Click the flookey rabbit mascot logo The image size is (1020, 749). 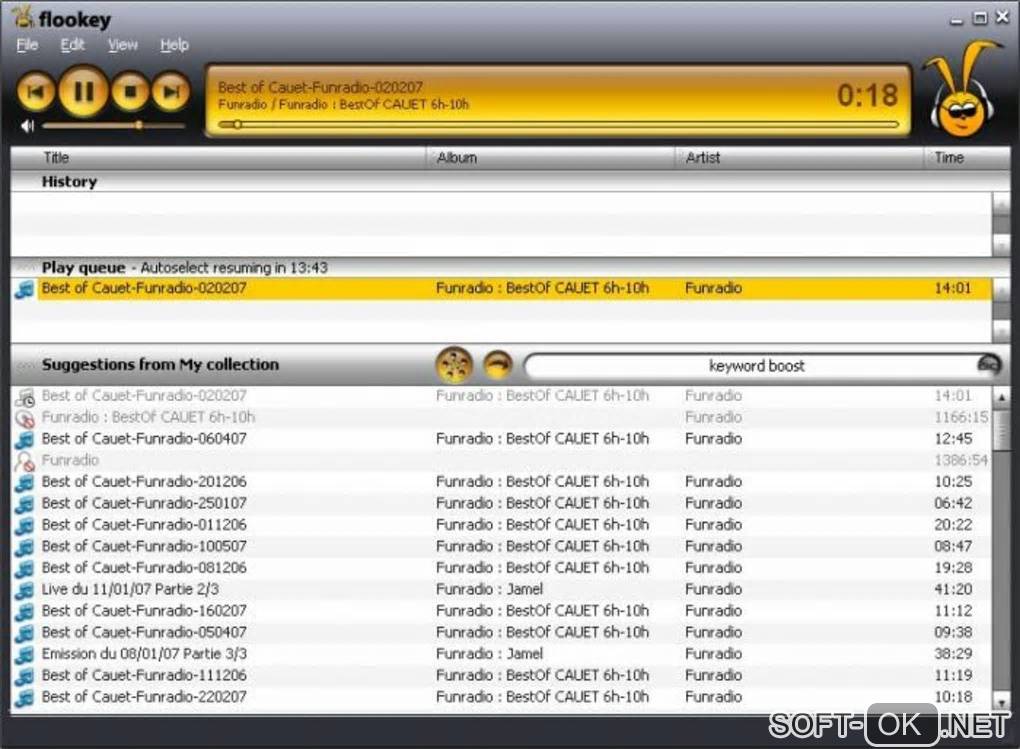click(962, 90)
